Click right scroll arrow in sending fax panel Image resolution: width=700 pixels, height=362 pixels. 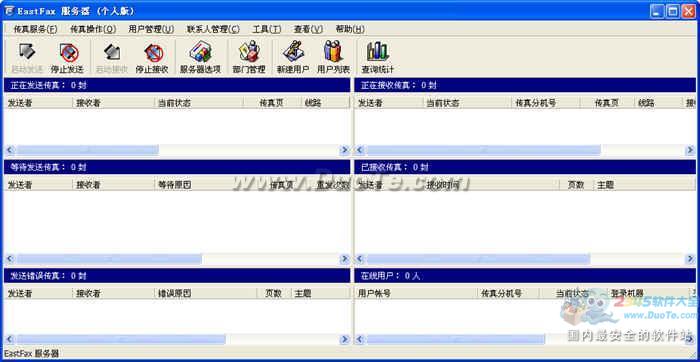(345, 150)
